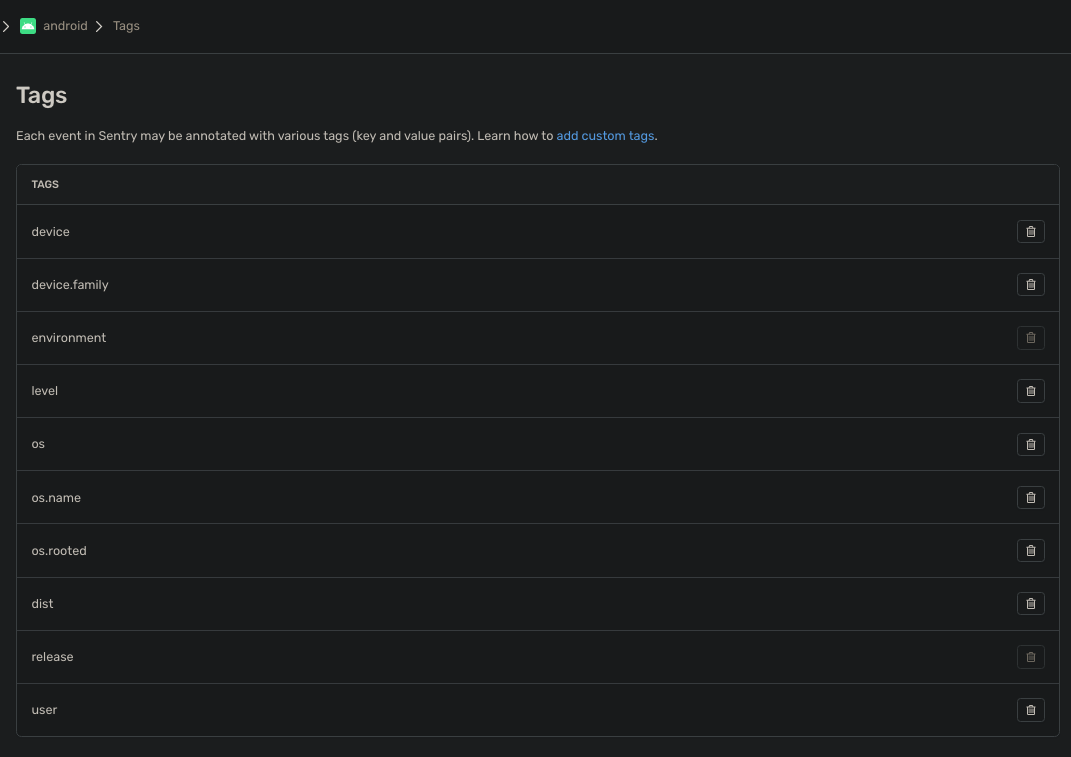Delete the dist tag

tap(1030, 603)
